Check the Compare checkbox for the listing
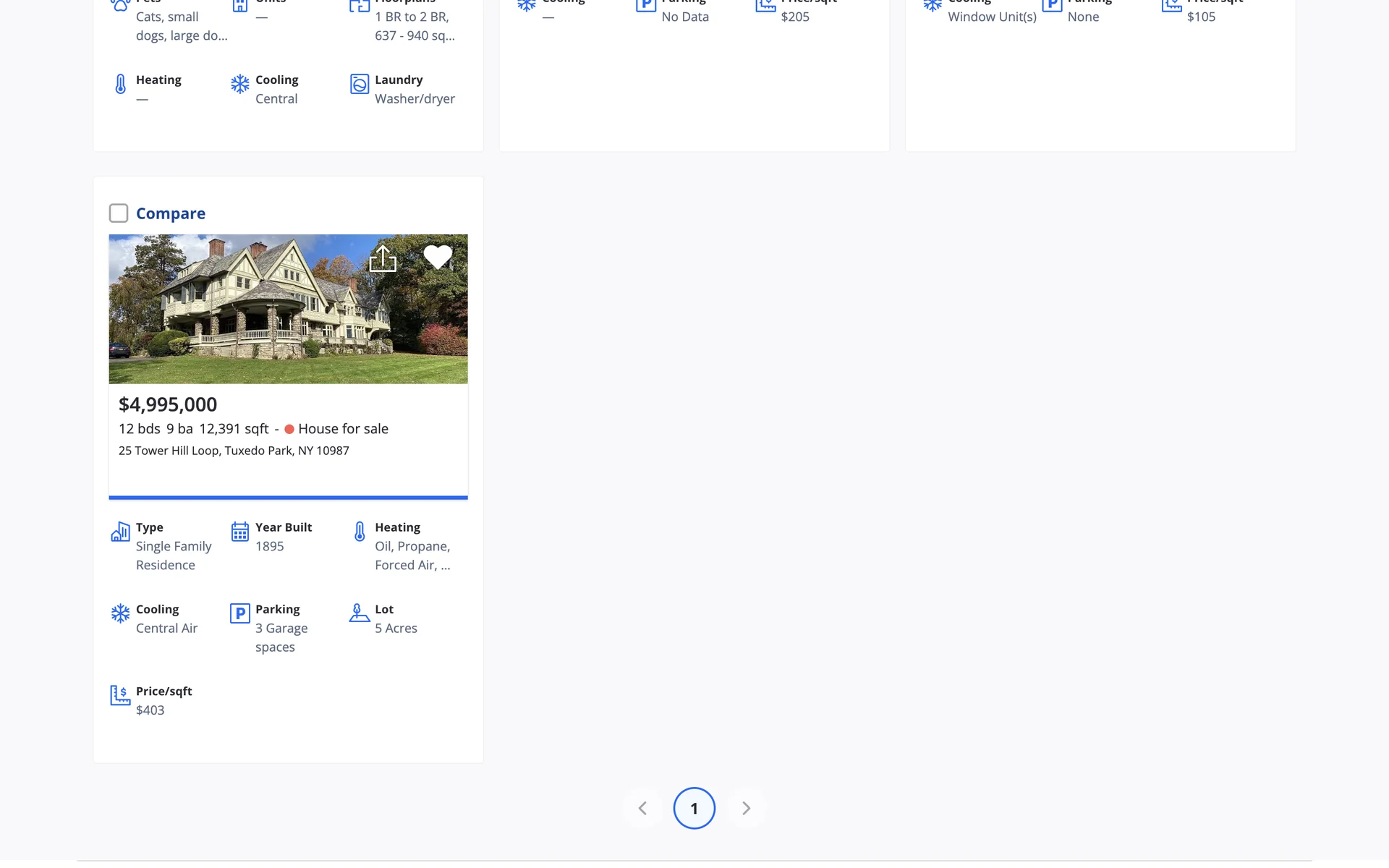 click(119, 213)
